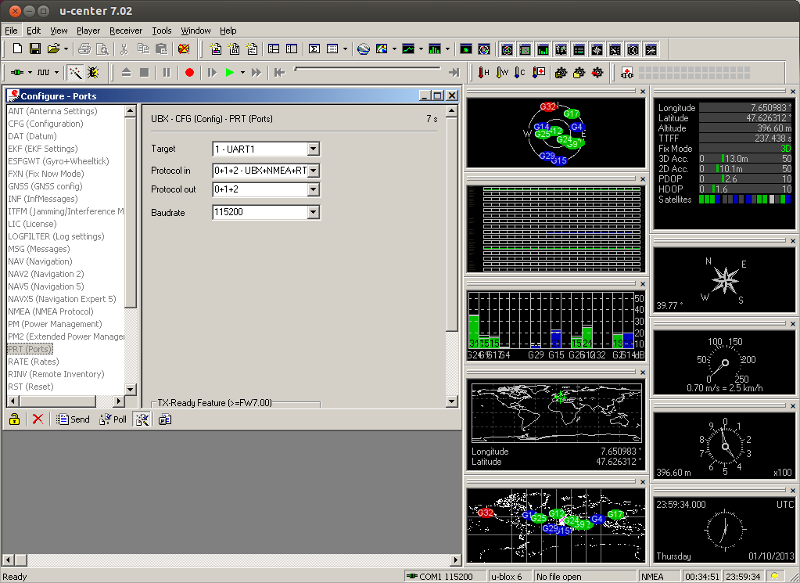
Task: Click the eject button in player toolbar
Action: coord(127,72)
